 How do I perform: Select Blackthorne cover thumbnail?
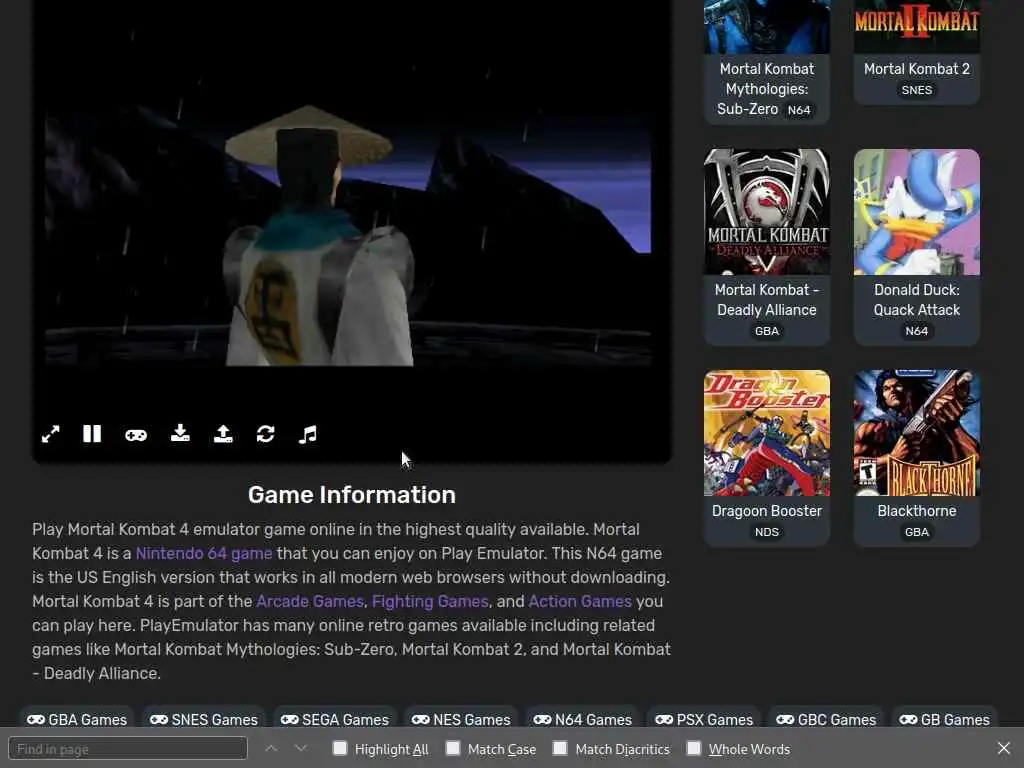point(917,433)
